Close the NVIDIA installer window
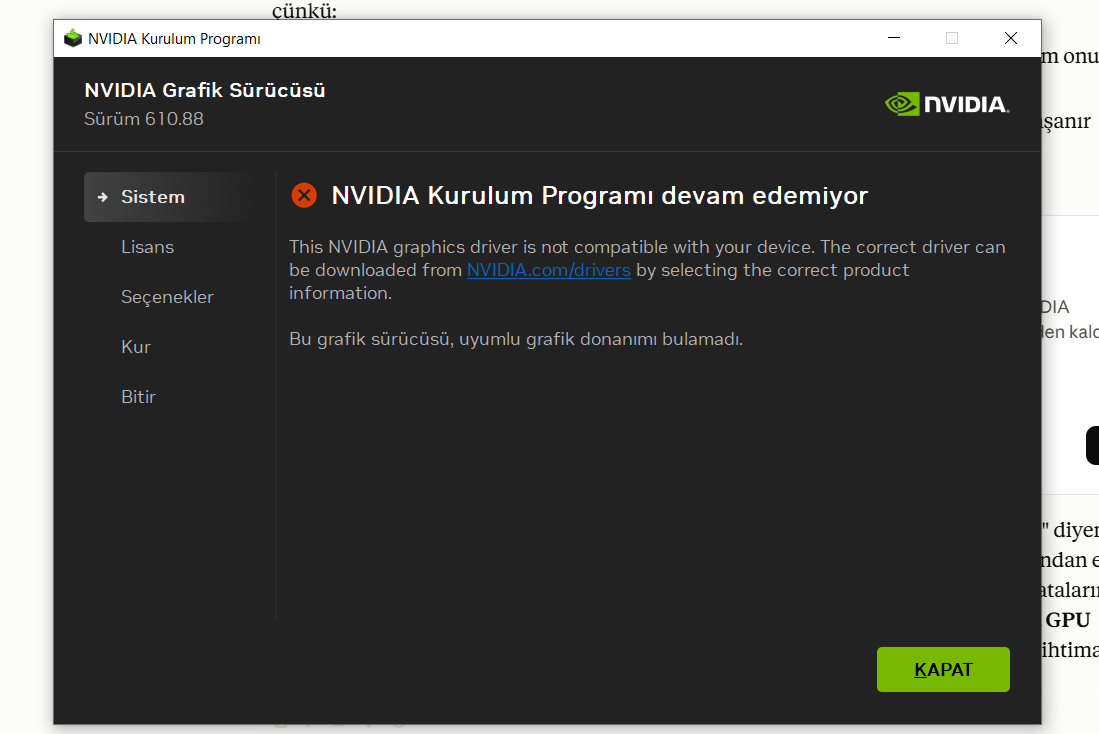The width and height of the screenshot is (1099, 734). (x=1011, y=38)
